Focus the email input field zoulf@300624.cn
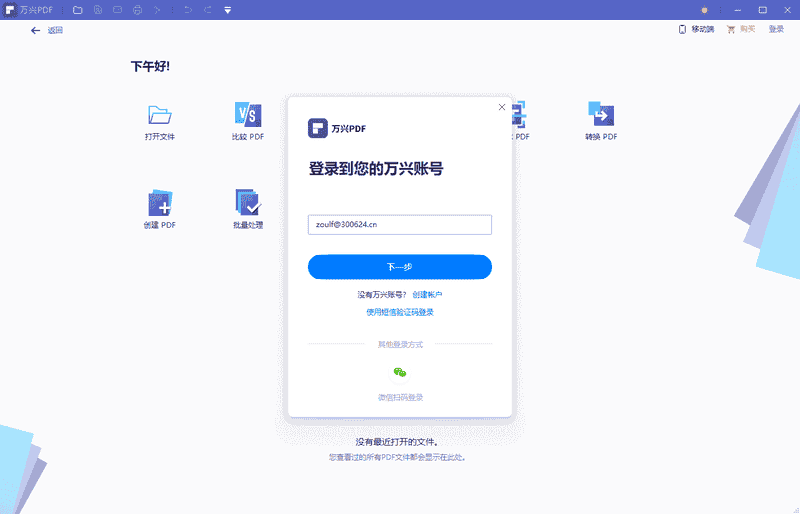800x514 pixels. tap(399, 225)
